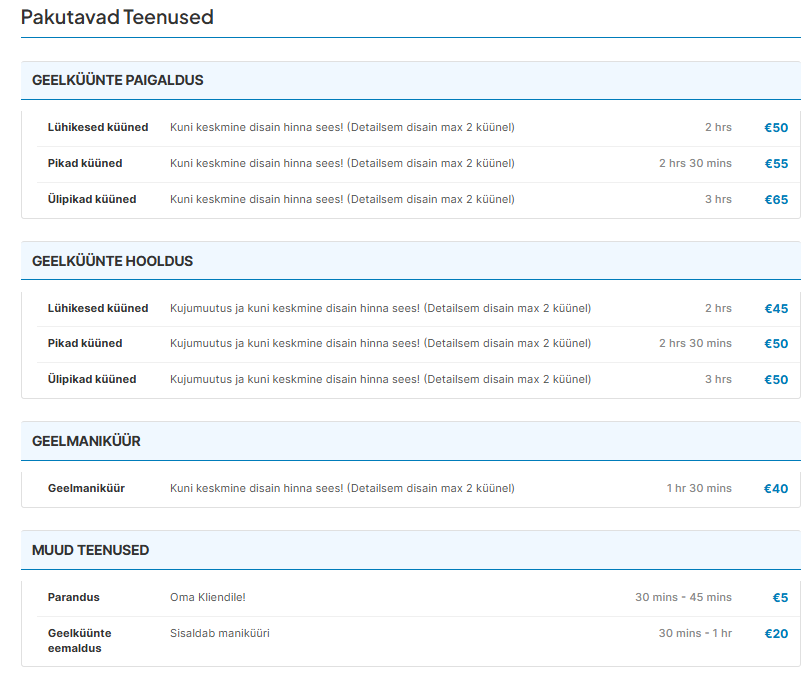Click the €65 price
This screenshot has height=676, width=808.
(x=776, y=199)
